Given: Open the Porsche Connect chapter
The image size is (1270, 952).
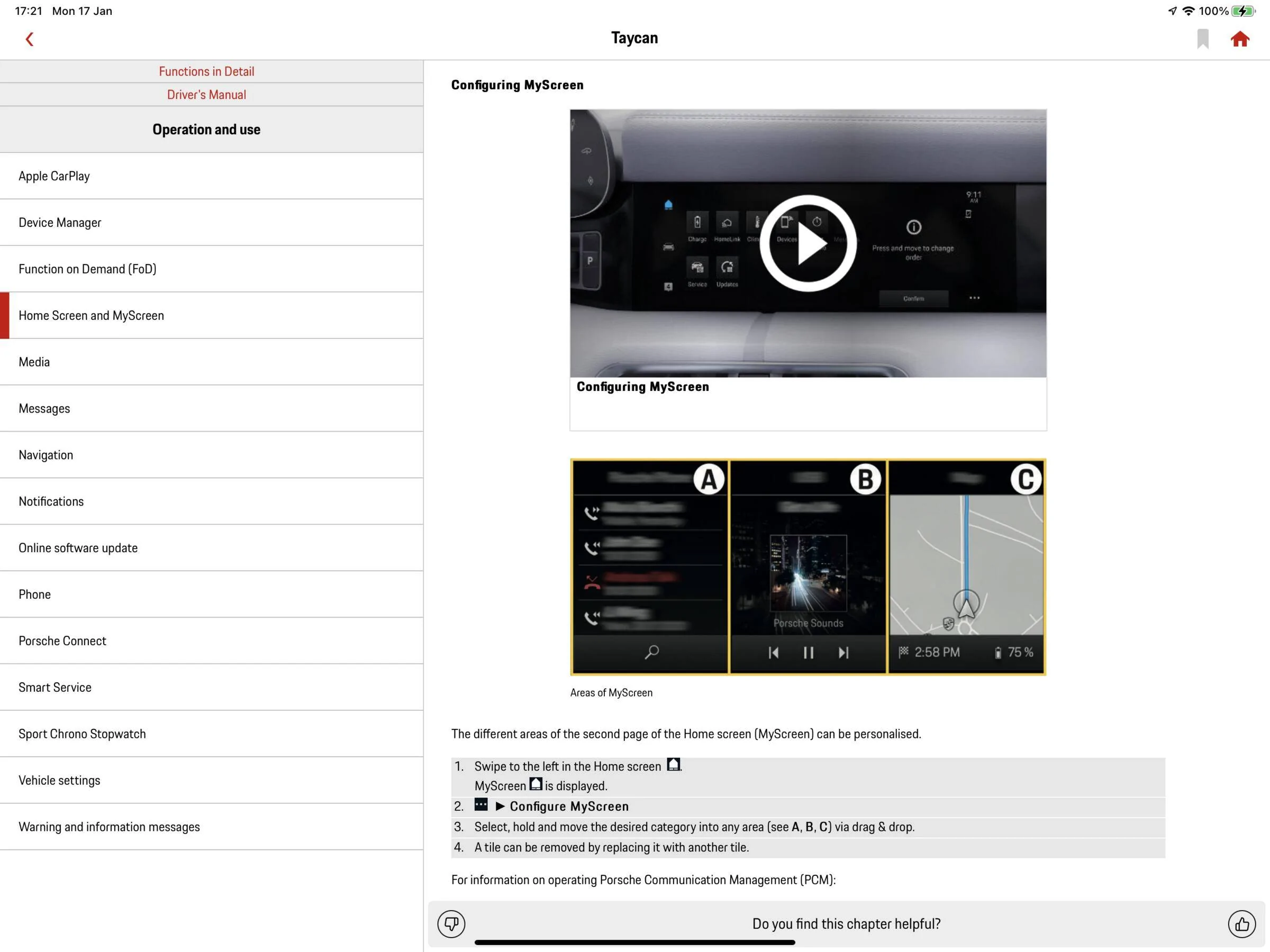Looking at the screenshot, I should (212, 641).
